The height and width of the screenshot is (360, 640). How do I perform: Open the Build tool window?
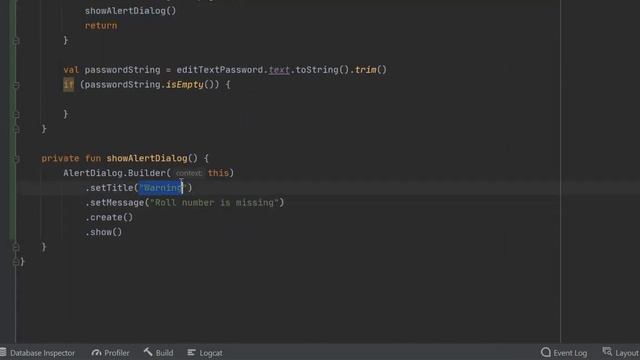(158, 353)
